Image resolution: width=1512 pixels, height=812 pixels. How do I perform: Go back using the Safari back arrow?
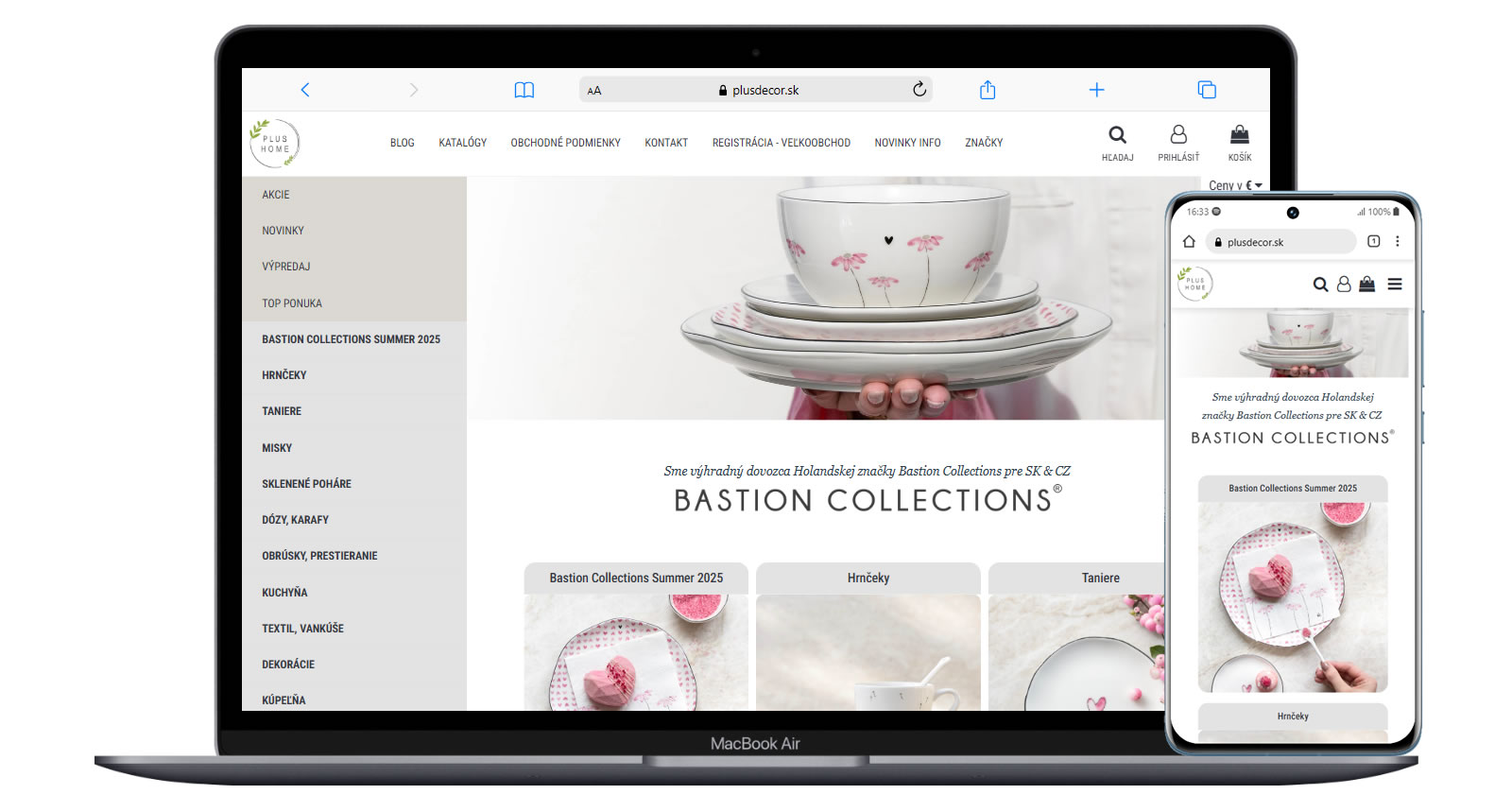coord(305,90)
